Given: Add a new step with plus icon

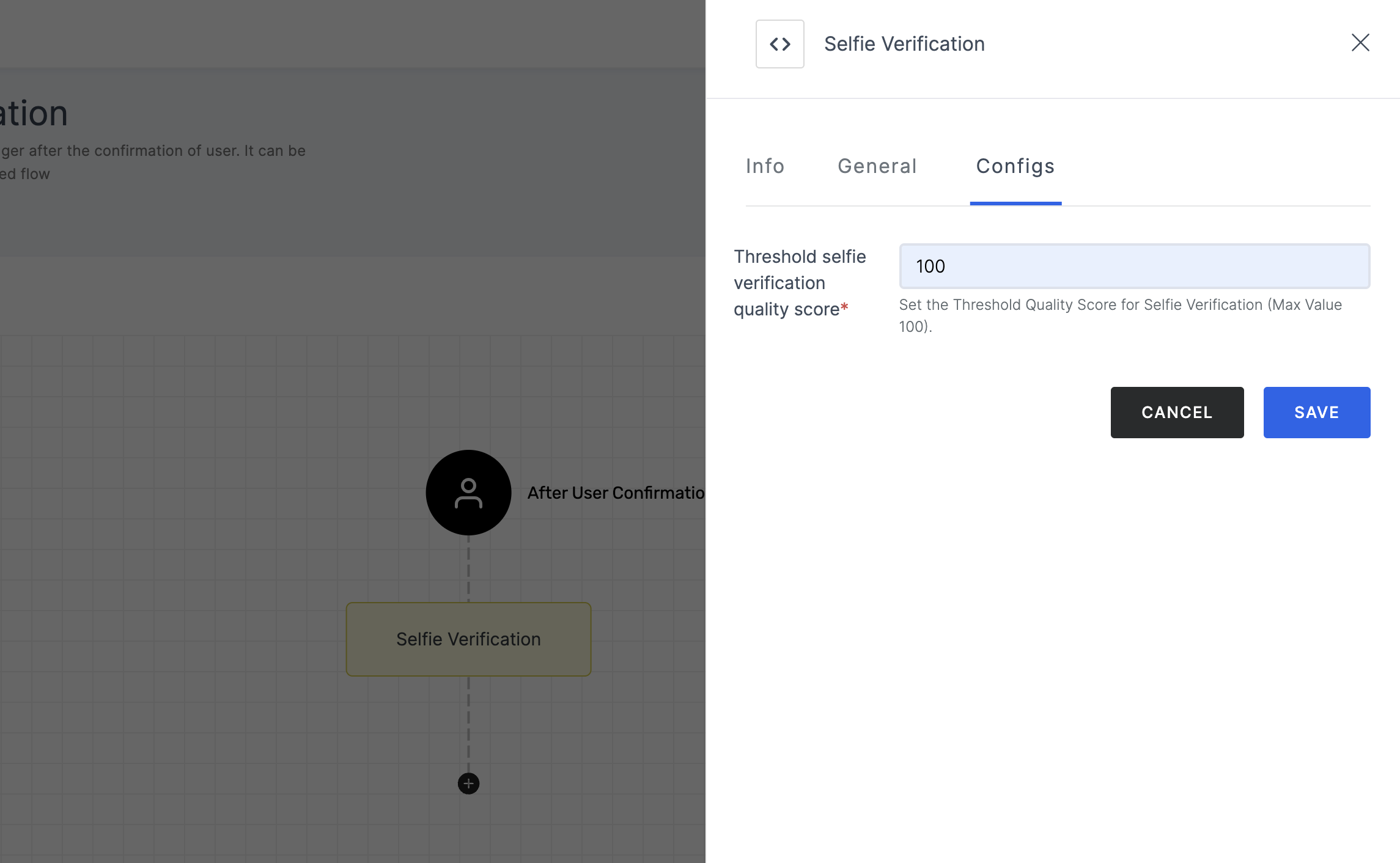Looking at the screenshot, I should [x=468, y=784].
